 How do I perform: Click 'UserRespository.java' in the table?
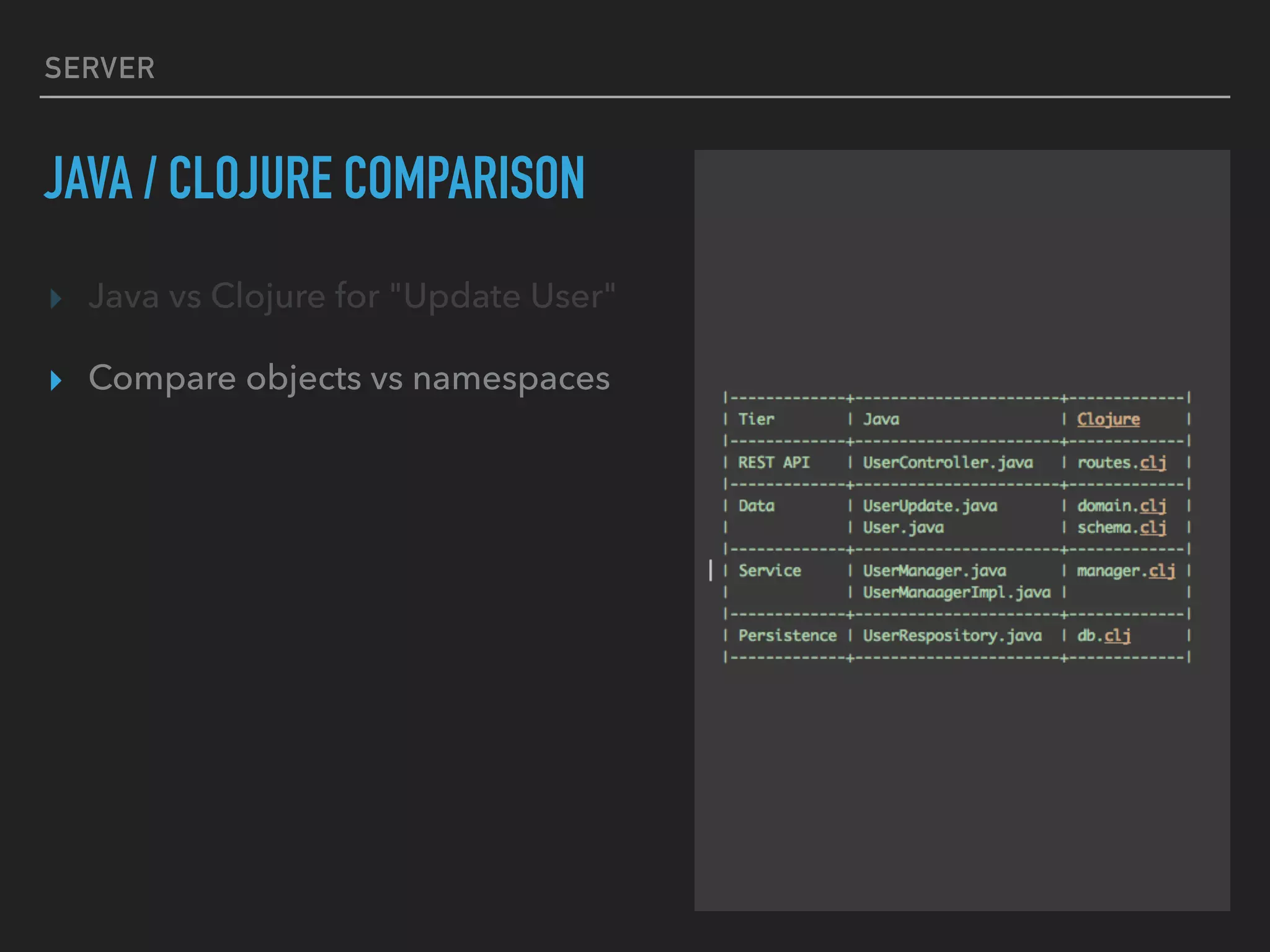pos(952,637)
